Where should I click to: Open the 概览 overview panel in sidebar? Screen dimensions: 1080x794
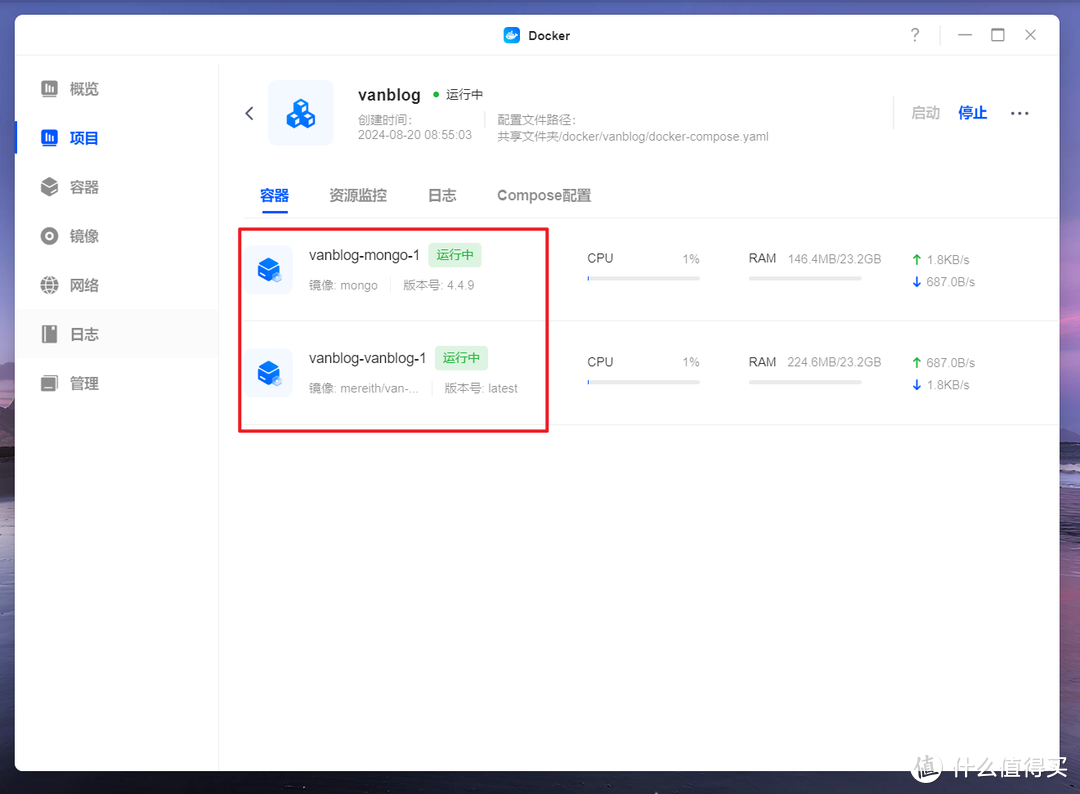(x=70, y=88)
